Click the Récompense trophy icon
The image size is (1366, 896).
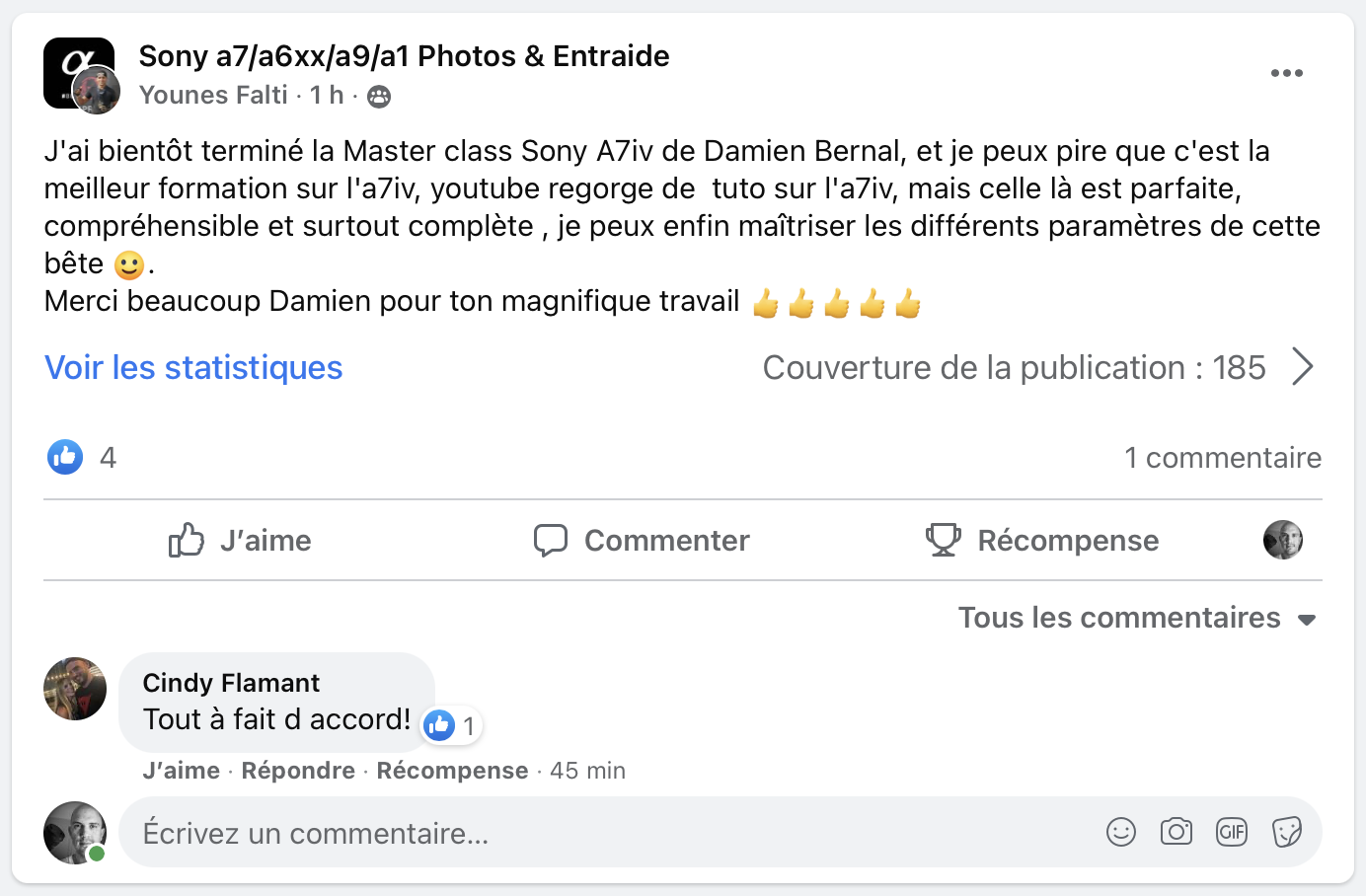944,539
